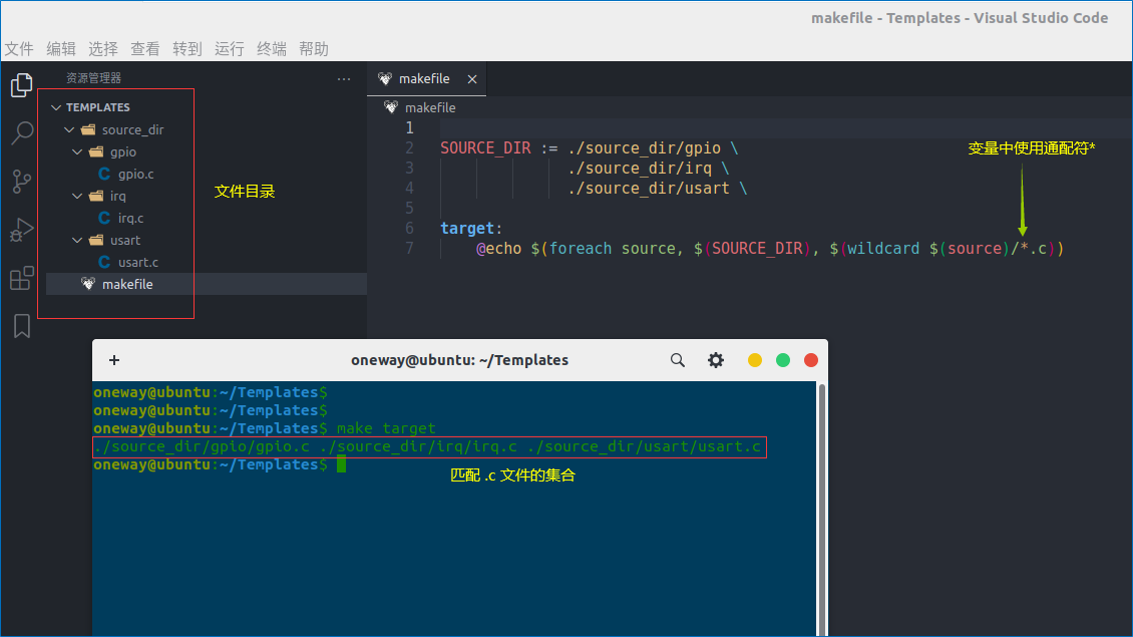Open explorer panel more actions menu

pos(344,79)
